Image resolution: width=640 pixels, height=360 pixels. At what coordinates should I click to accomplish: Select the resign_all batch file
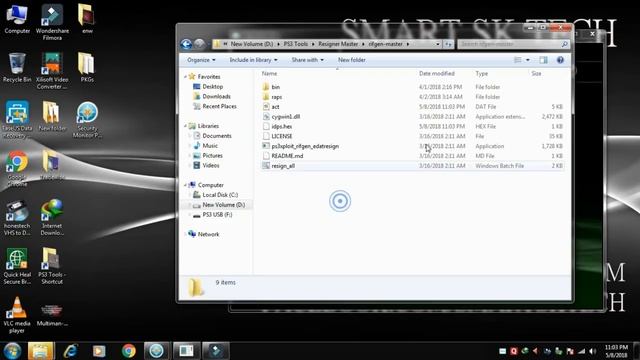(x=412, y=166)
